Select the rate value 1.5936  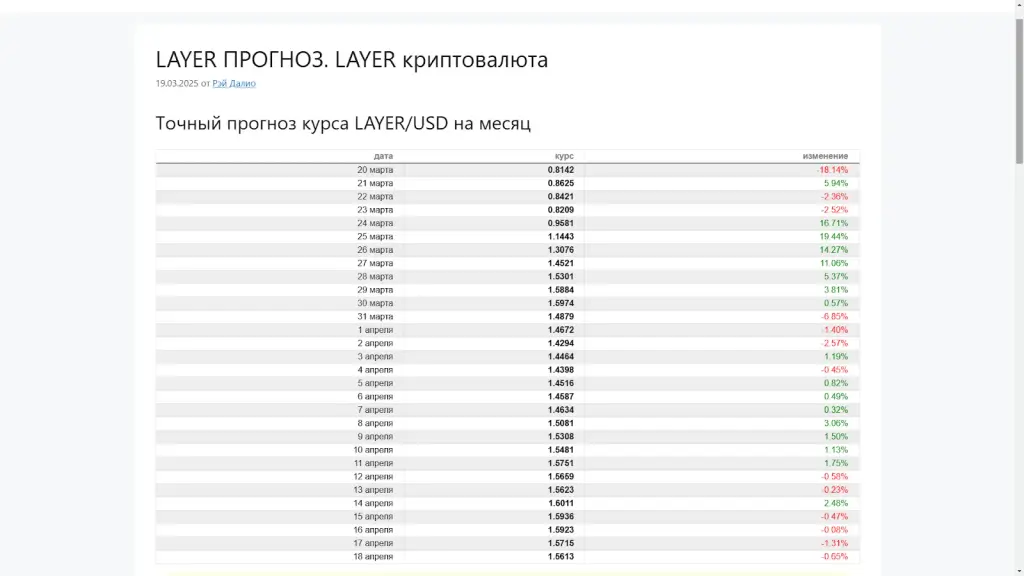561,517
